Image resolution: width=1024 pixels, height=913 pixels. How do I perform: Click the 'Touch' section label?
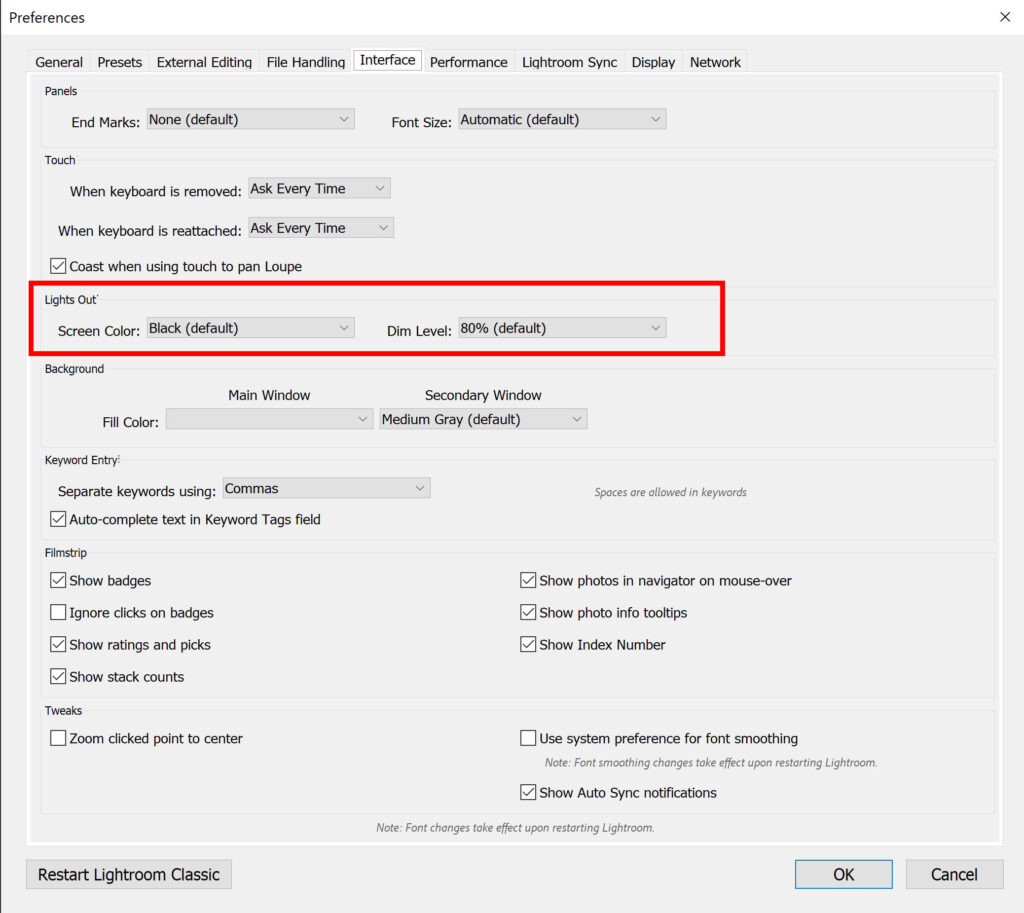tap(59, 161)
